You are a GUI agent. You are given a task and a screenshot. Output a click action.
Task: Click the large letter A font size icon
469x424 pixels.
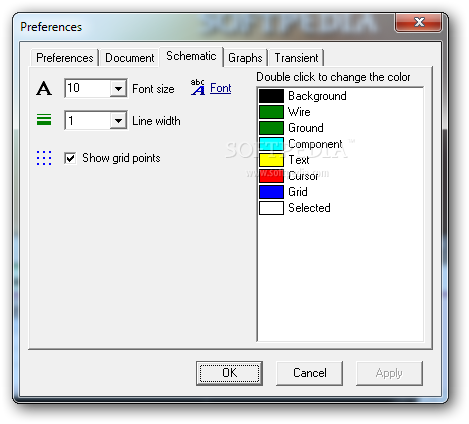tap(44, 89)
